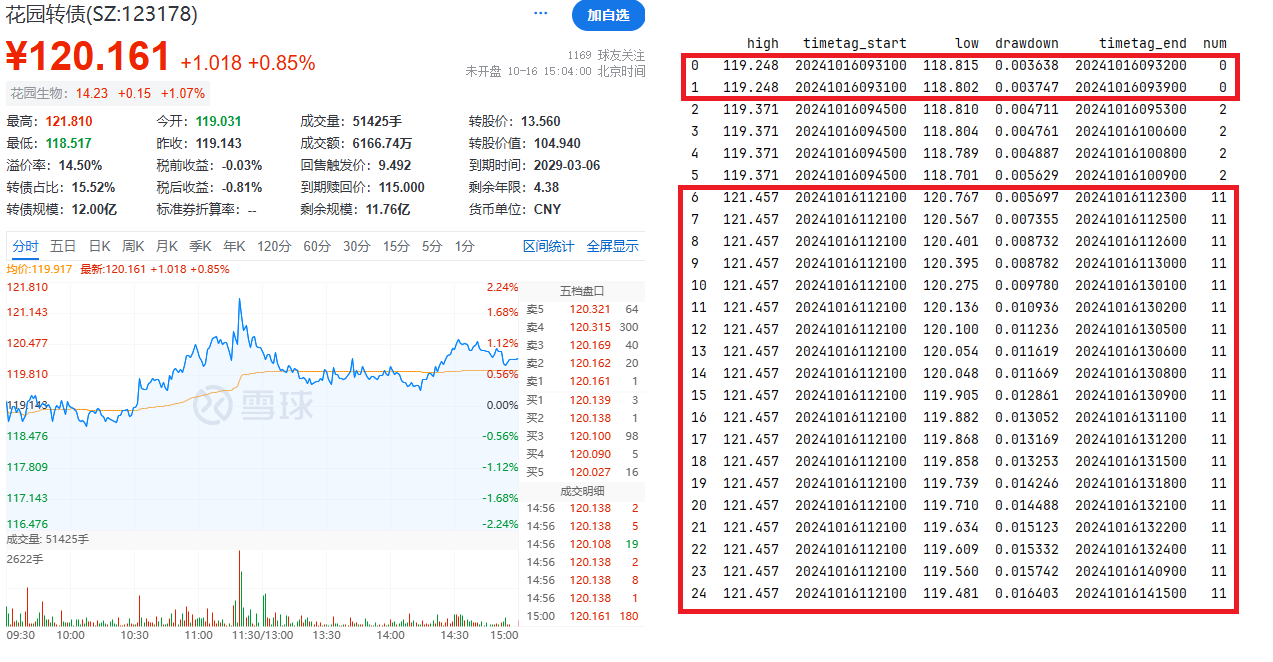Image resolution: width=1273 pixels, height=662 pixels.
Task: Click drawdown value 0.004711 in row 2
Action: click(1027, 109)
